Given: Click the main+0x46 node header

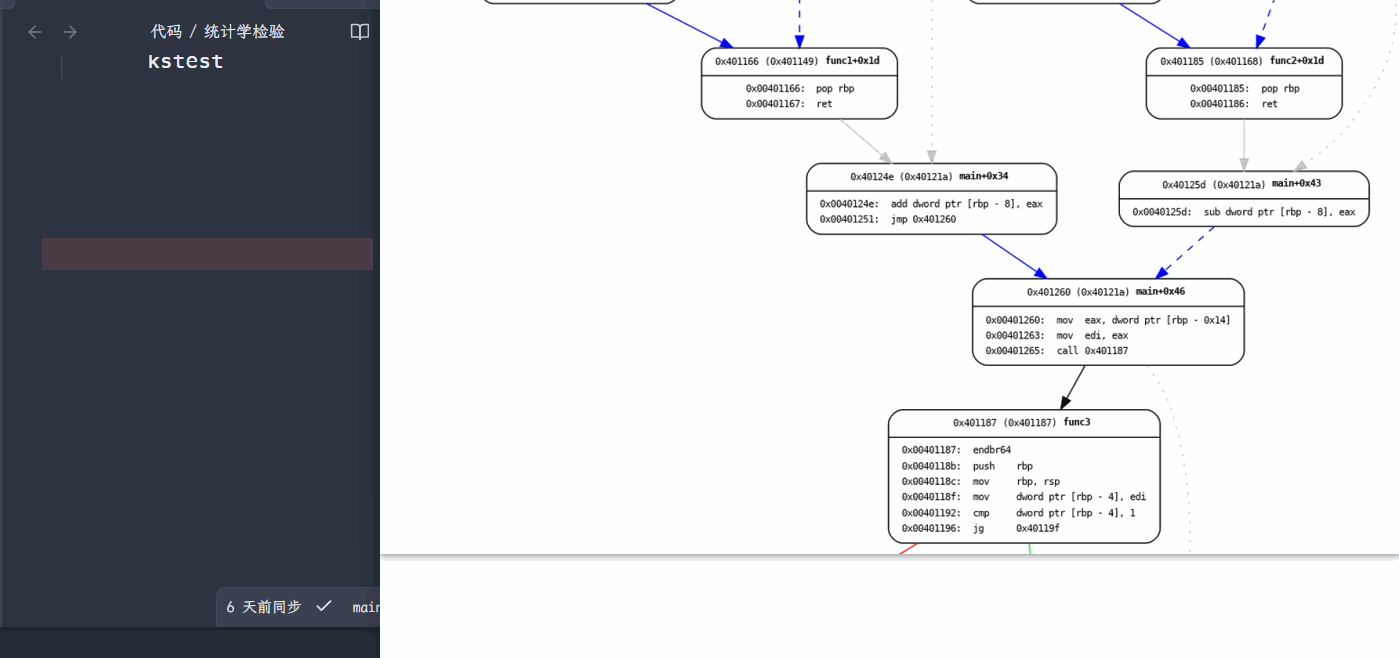Looking at the screenshot, I should pos(1106,292).
